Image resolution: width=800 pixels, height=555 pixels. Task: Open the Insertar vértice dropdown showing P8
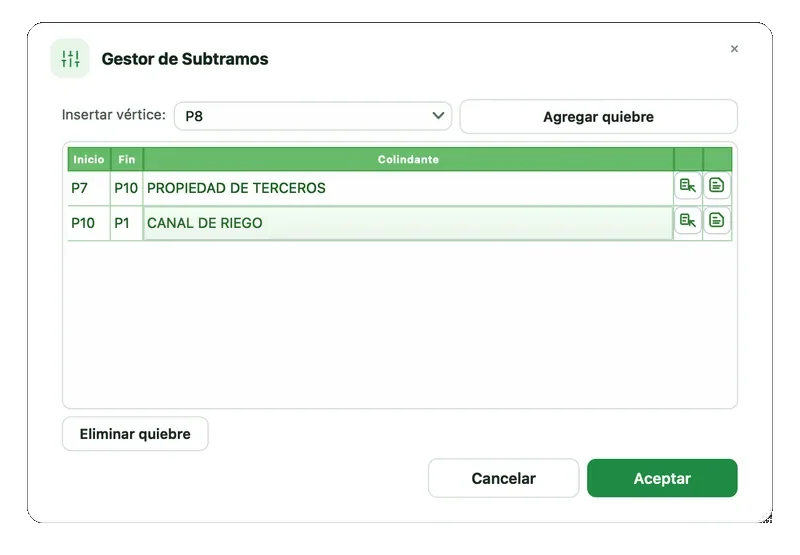(x=313, y=116)
